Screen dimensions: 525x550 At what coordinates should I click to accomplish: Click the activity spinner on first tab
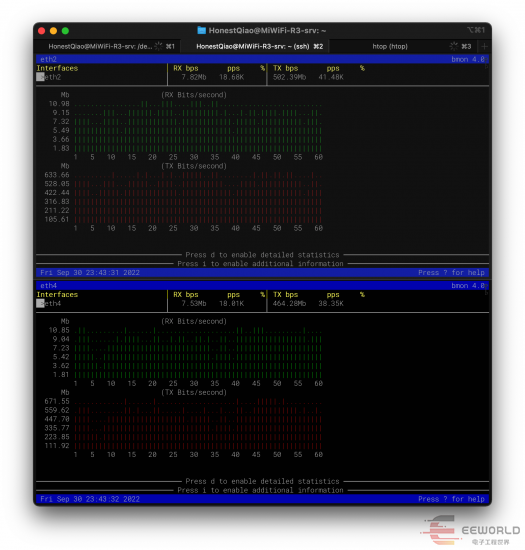pos(159,46)
